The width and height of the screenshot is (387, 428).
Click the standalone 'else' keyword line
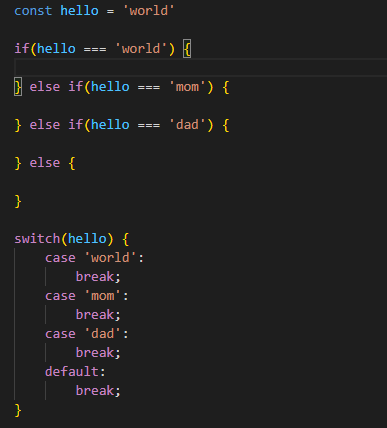[x=45, y=163]
